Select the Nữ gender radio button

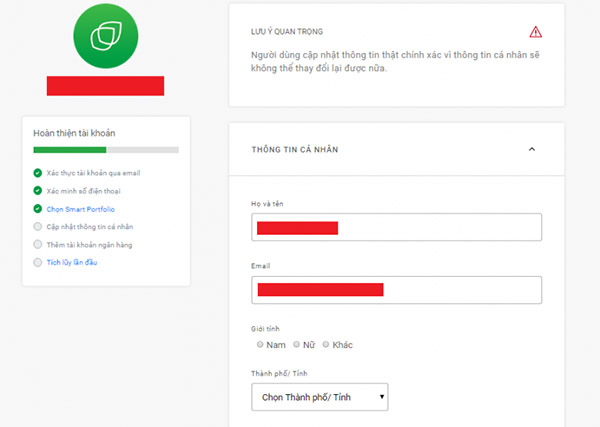pyautogui.click(x=297, y=344)
